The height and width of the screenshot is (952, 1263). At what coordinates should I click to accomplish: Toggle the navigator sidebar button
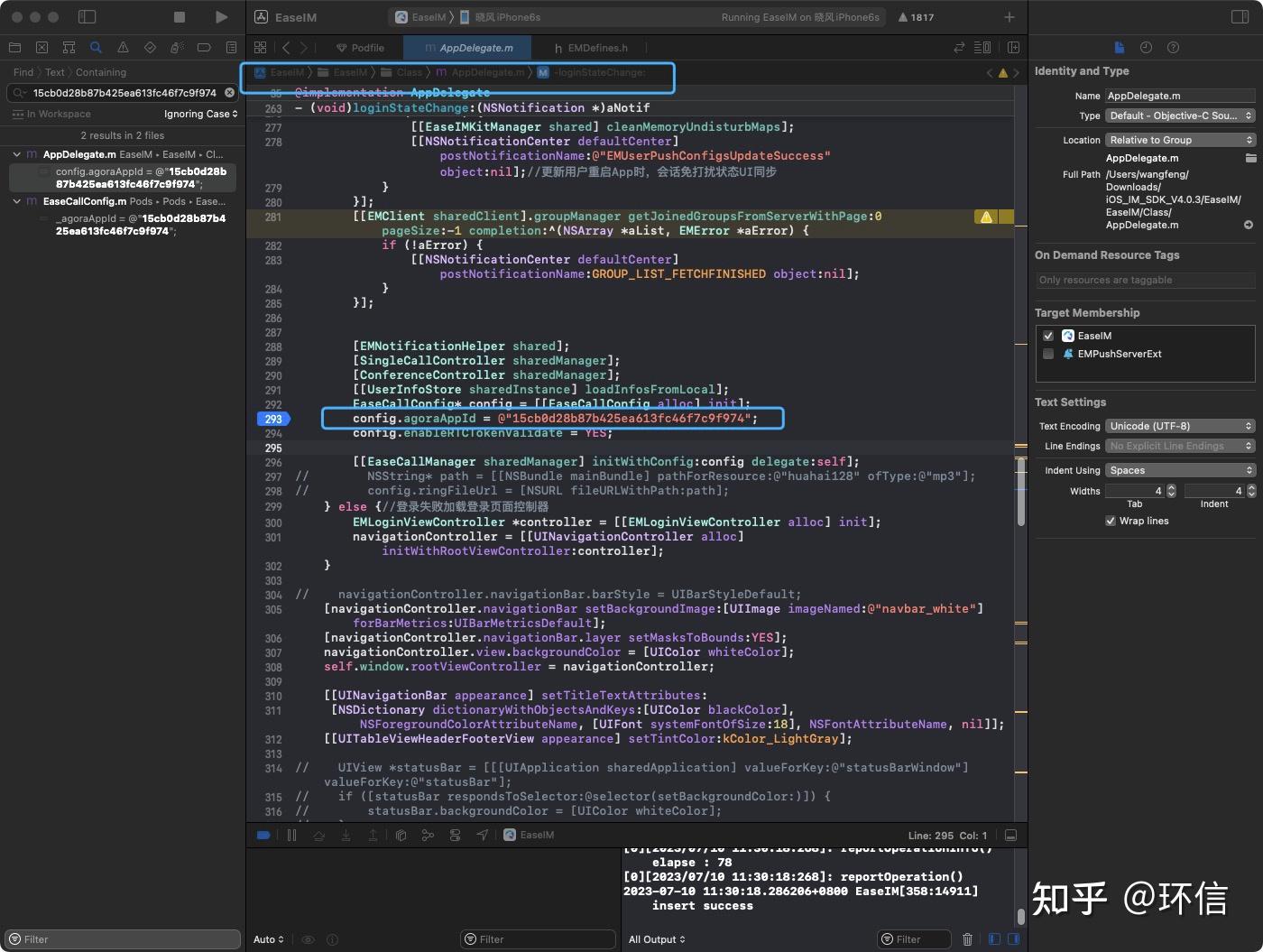click(88, 17)
